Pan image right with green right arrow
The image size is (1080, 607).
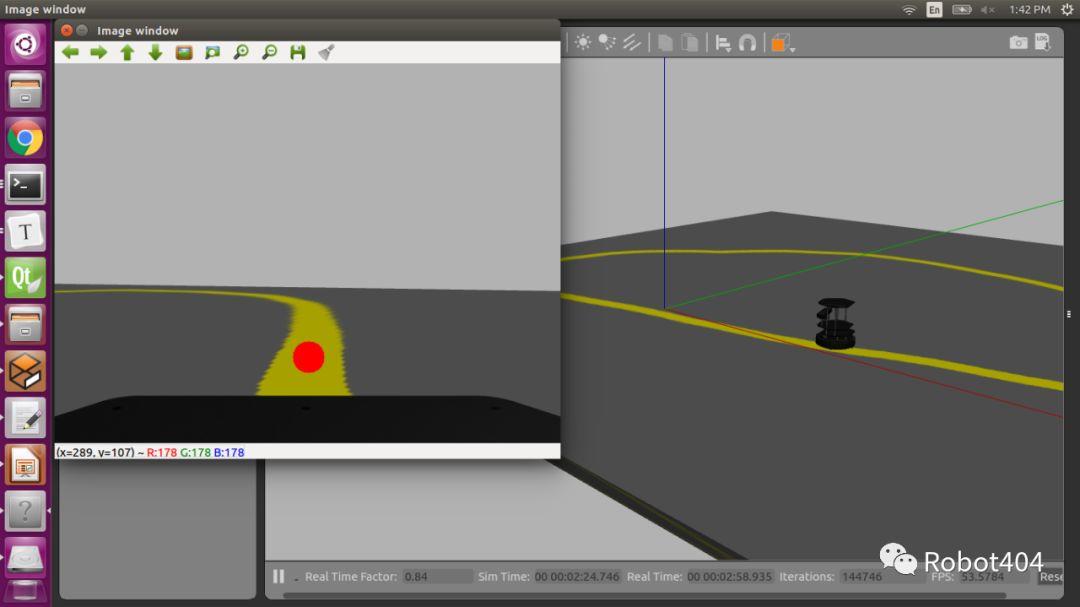(x=98, y=52)
